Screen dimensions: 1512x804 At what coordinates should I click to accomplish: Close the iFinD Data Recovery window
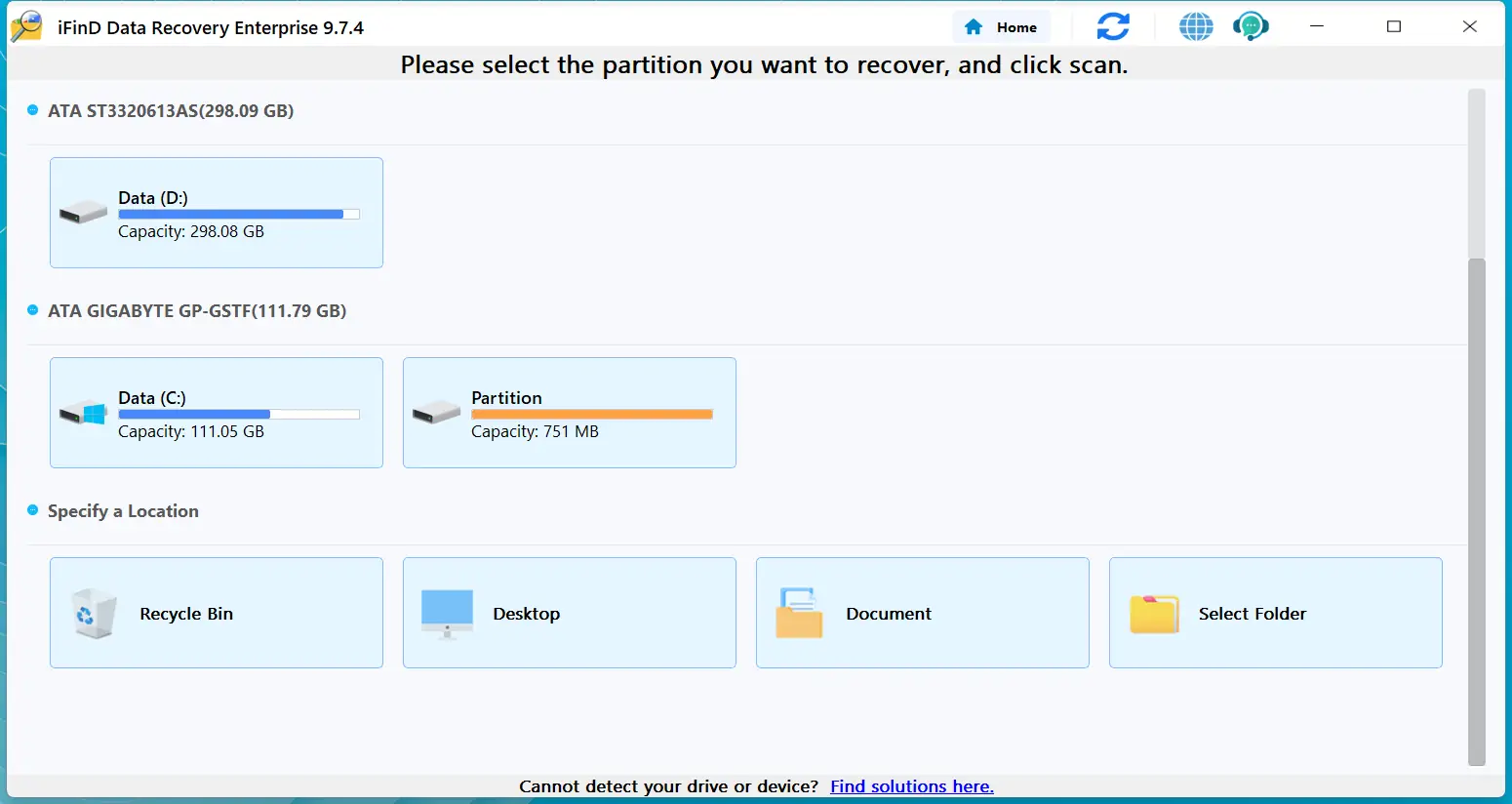coord(1470,27)
